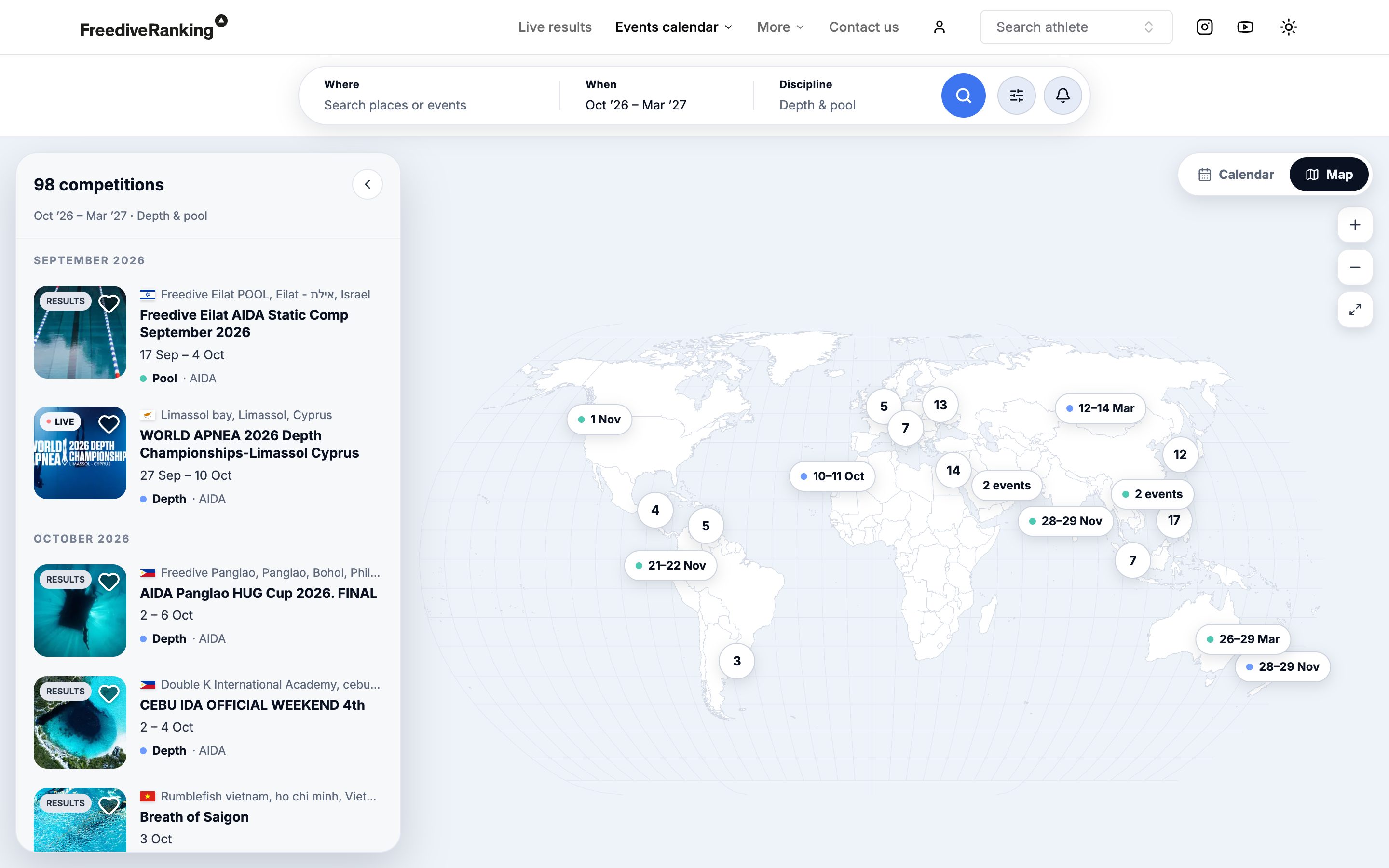Select the Map view tab
Viewport: 1389px width, 868px height.
(x=1329, y=175)
